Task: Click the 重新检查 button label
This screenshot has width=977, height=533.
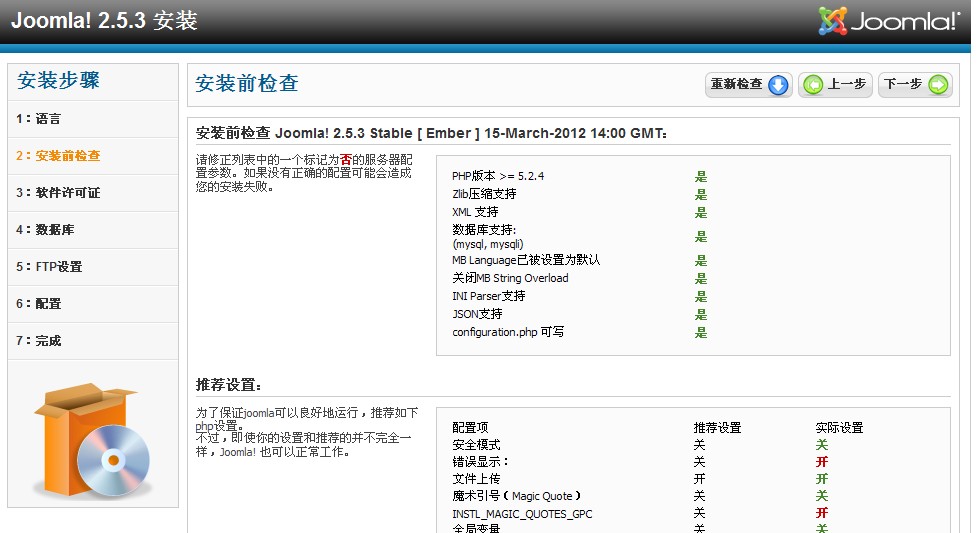Action: click(x=737, y=84)
